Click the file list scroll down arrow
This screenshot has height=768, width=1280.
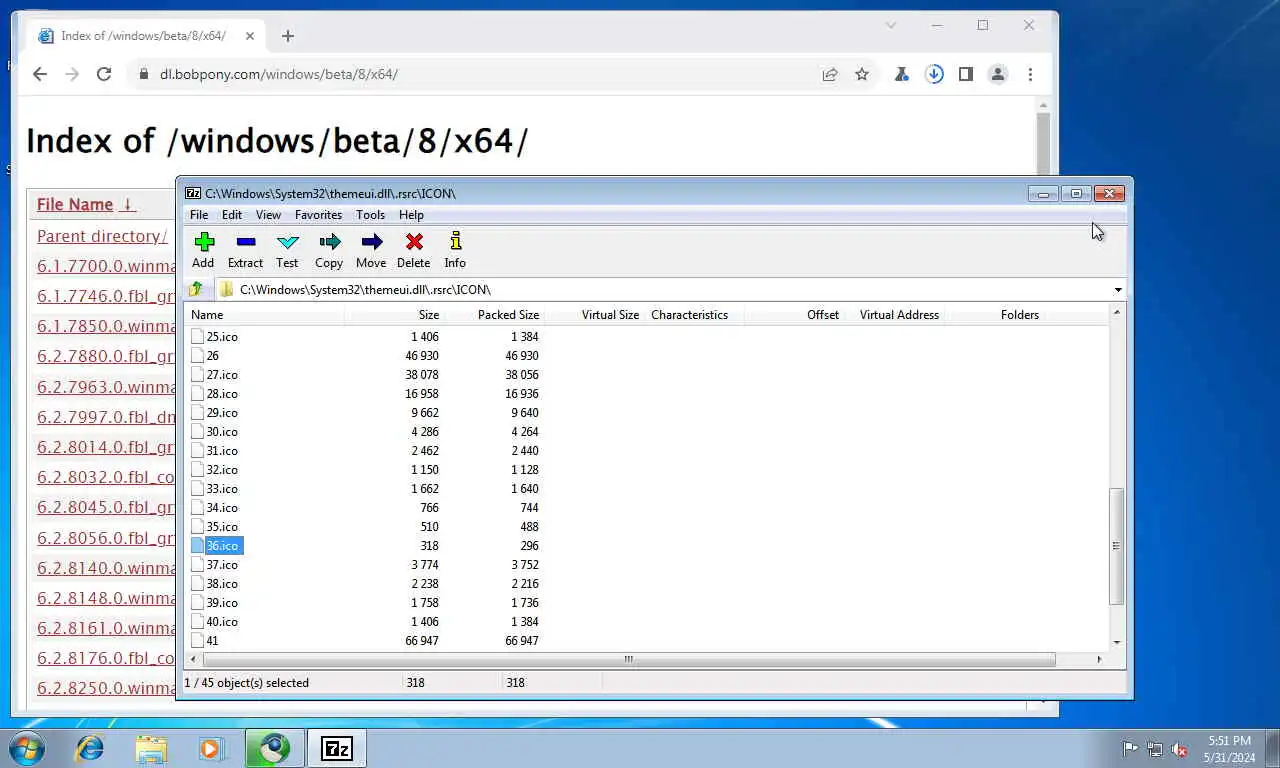coord(1117,642)
